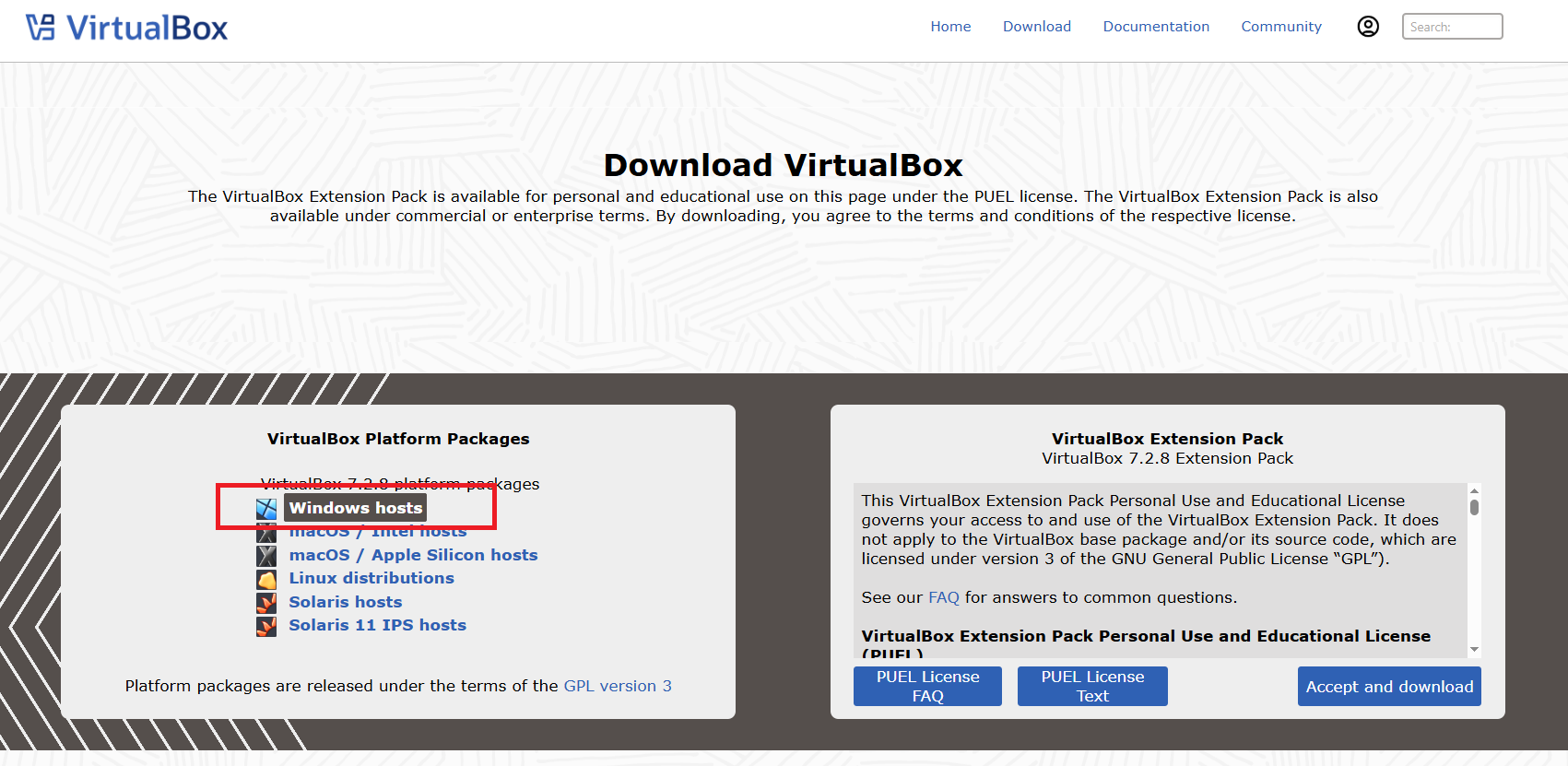
Task: Download Windows hosts package
Action: point(356,508)
